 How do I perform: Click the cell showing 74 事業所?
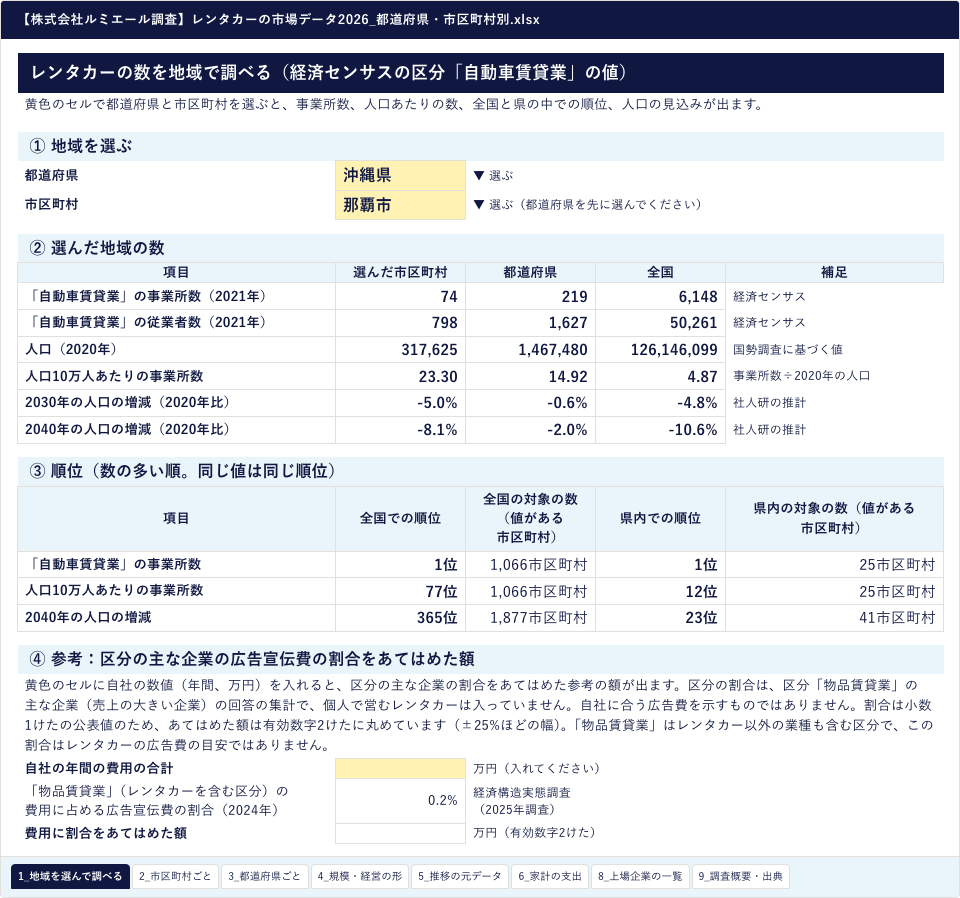[x=400, y=296]
